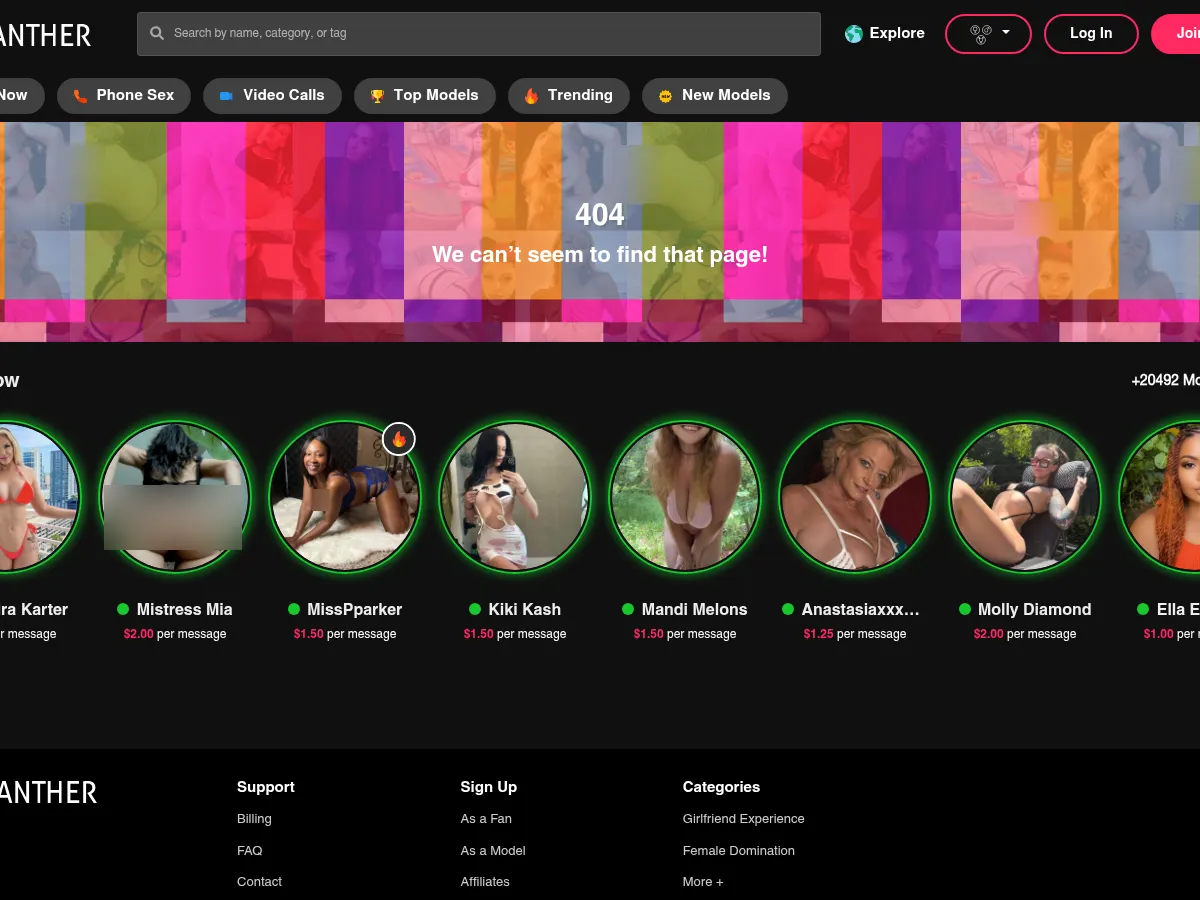Open Female Domination category link
This screenshot has width=1200, height=900.
[739, 850]
